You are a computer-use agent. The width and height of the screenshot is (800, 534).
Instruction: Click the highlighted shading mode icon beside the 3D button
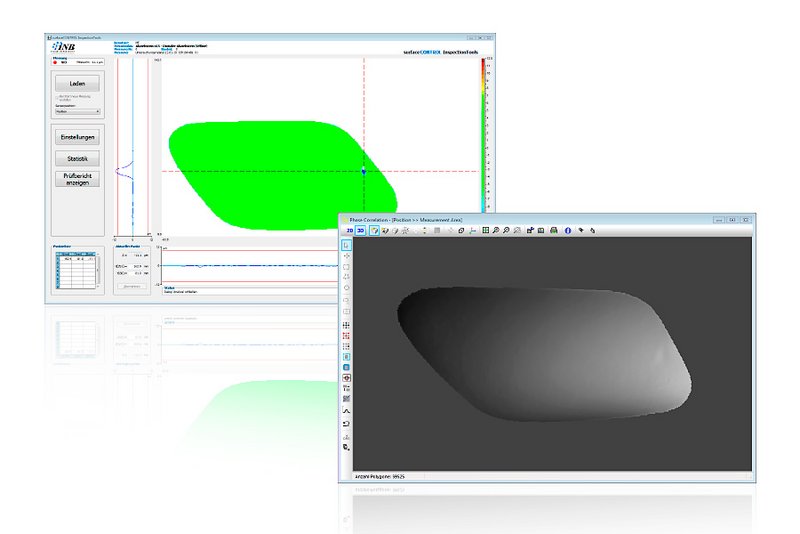[x=374, y=231]
